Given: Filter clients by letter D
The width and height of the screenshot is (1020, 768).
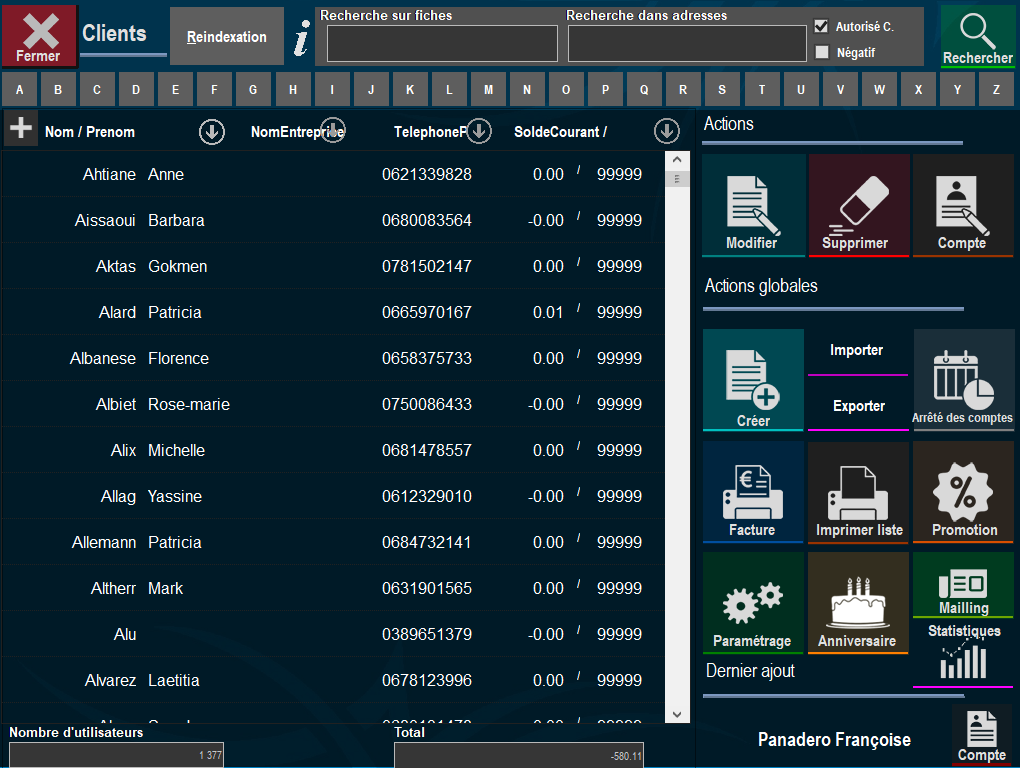Looking at the screenshot, I should pyautogui.click(x=136, y=89).
